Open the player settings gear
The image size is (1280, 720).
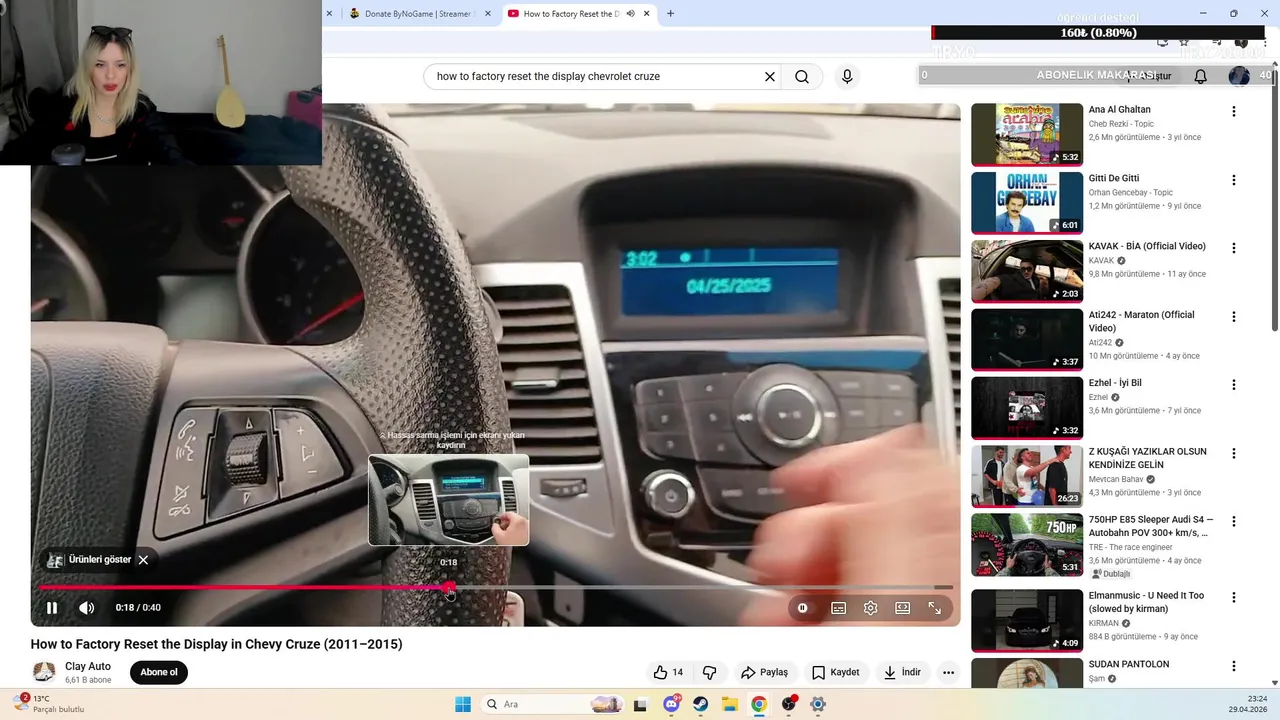[871, 608]
